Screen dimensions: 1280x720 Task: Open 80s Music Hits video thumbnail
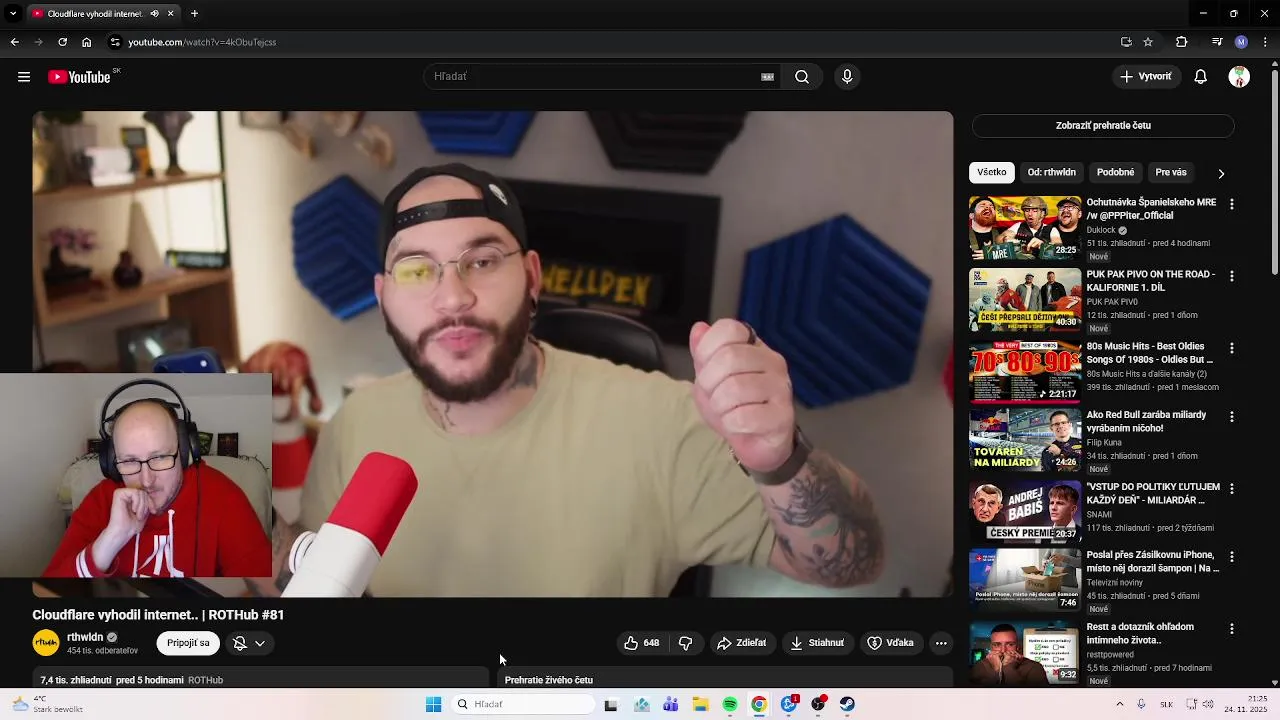click(x=1025, y=371)
